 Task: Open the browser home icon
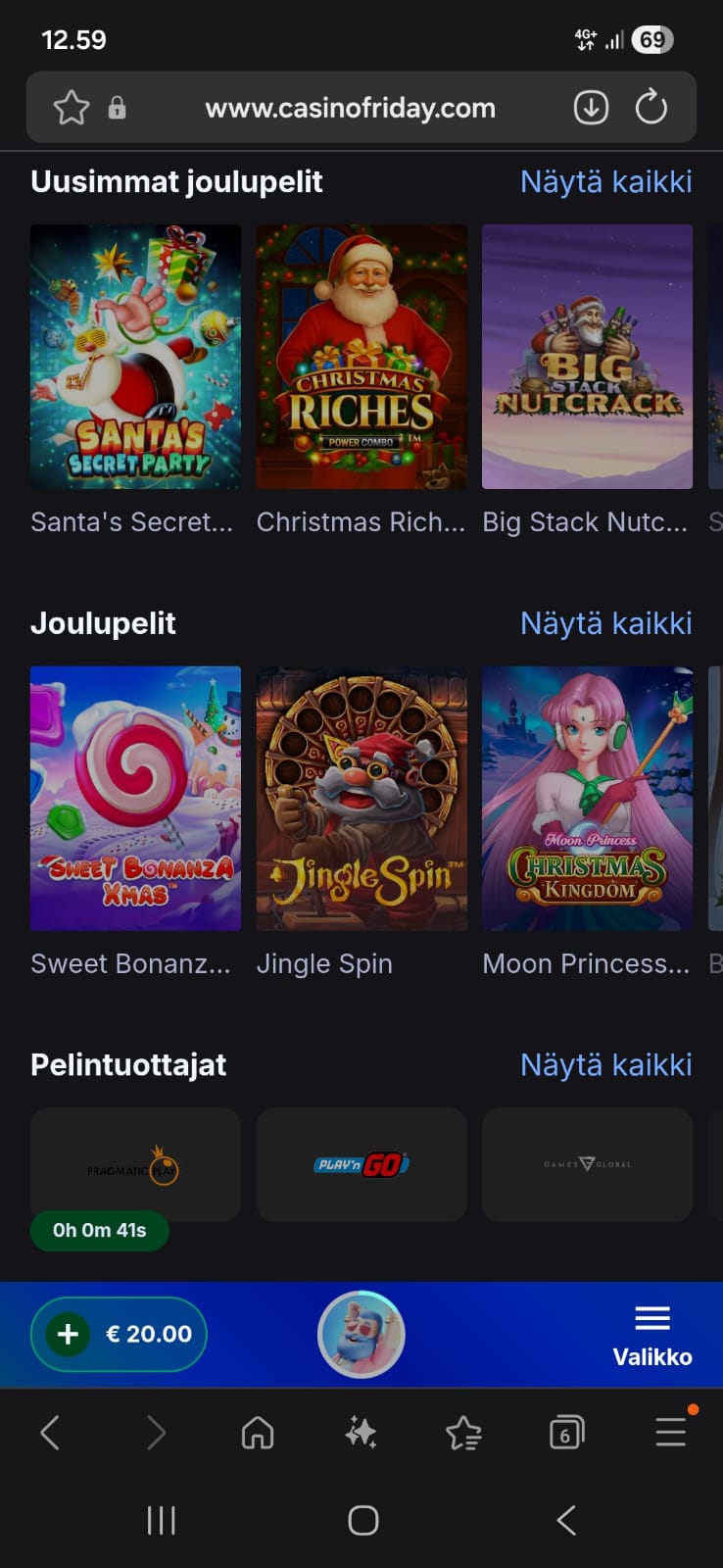[258, 1434]
